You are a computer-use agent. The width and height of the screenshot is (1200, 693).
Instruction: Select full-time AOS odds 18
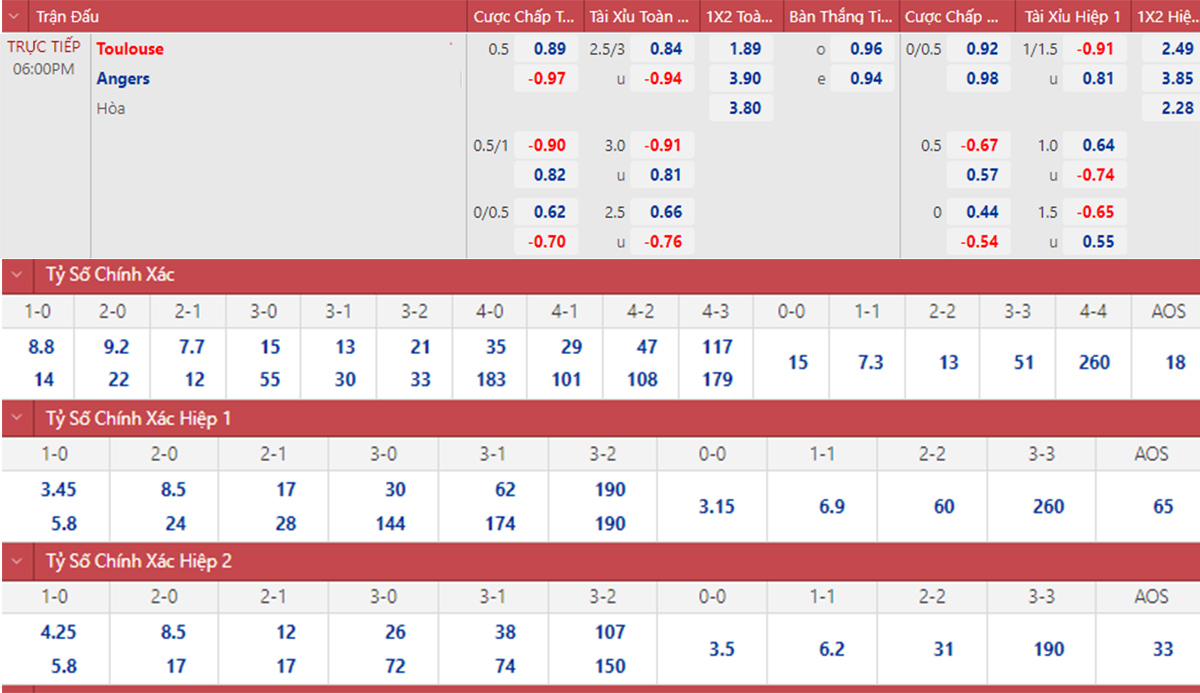(1175, 362)
